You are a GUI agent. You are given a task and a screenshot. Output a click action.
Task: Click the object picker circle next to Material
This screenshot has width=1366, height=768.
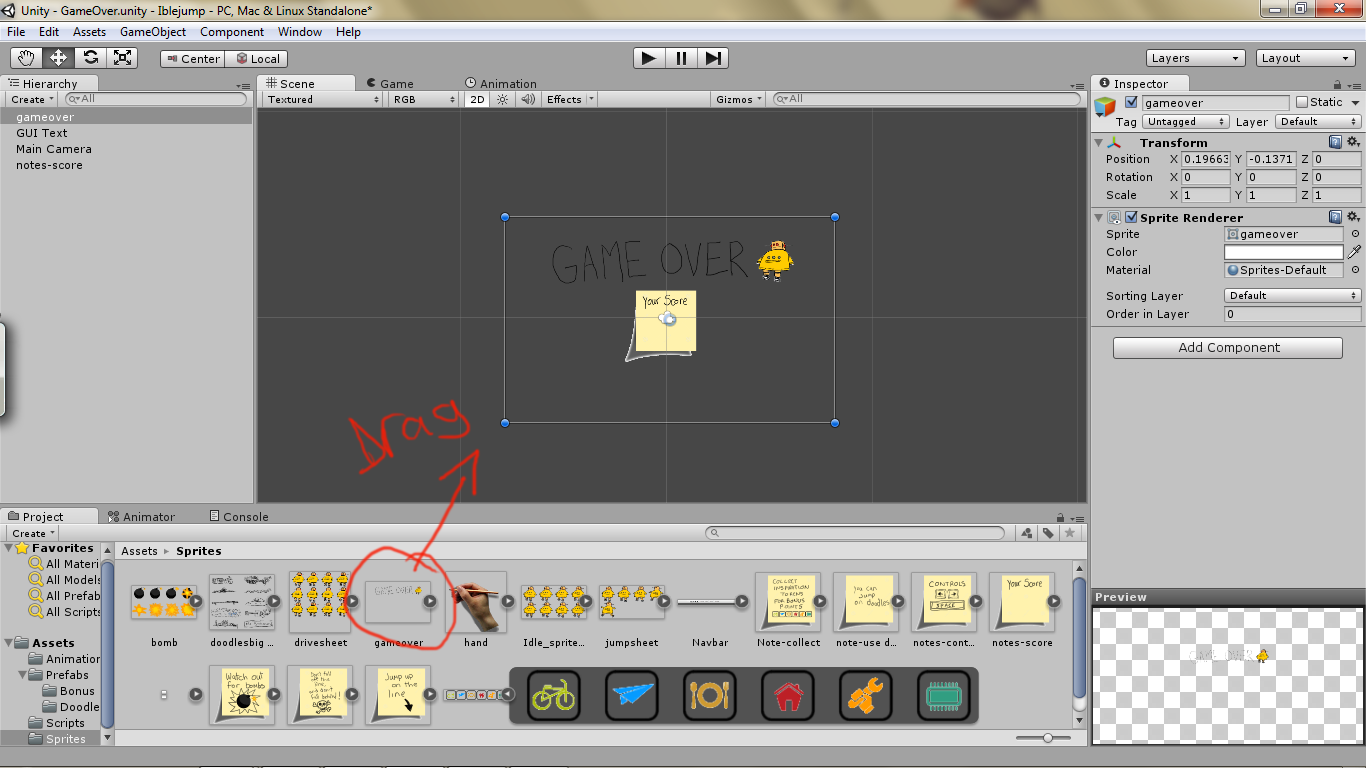click(1355, 270)
